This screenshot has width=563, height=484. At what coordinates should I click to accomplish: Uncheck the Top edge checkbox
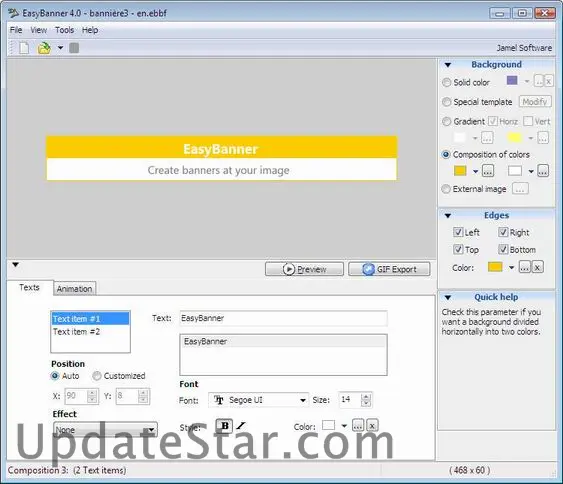tap(458, 249)
